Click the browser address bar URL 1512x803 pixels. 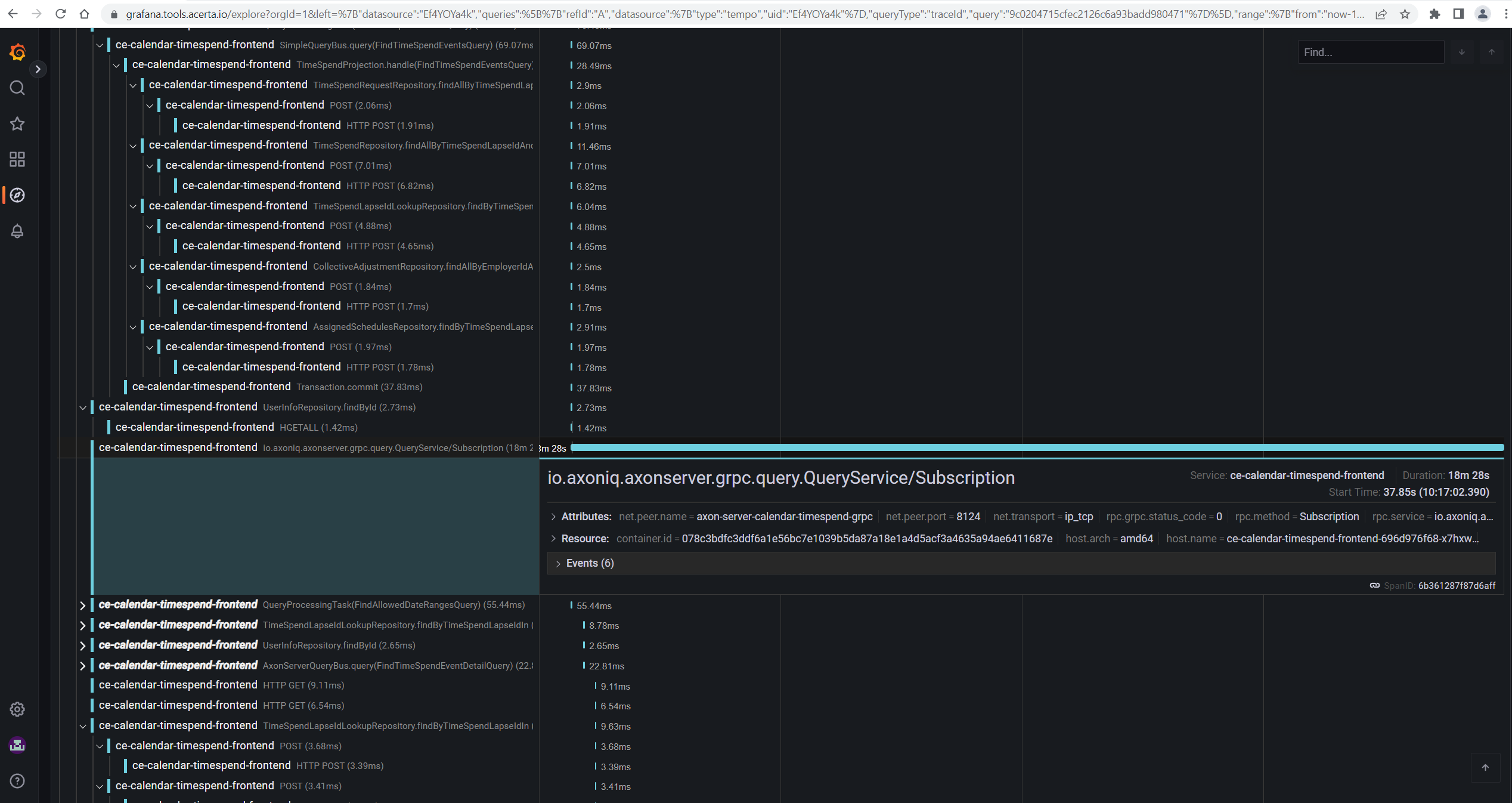[745, 14]
